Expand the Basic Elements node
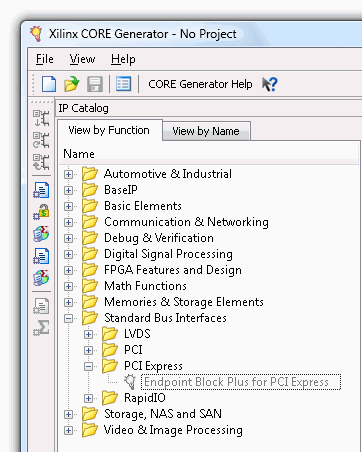The height and width of the screenshot is (452, 362). point(68,206)
